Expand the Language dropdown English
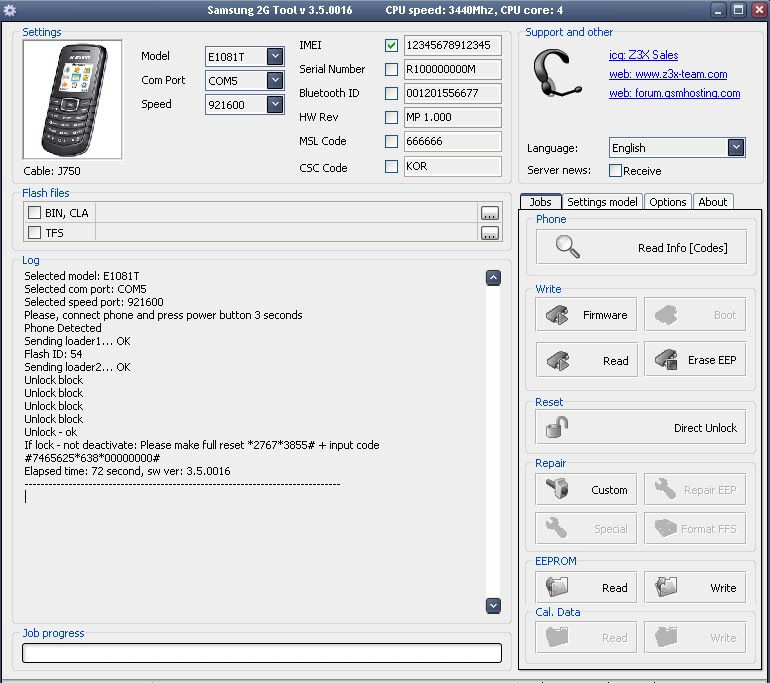The height and width of the screenshot is (683, 770). pyautogui.click(x=736, y=147)
